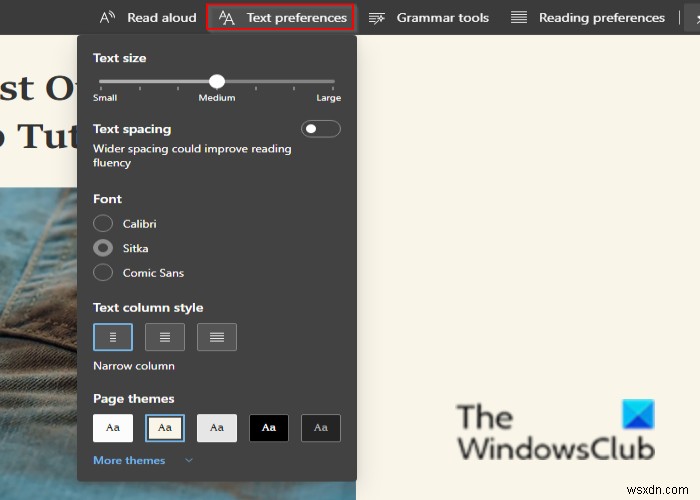Open Grammar tools menu label
The image size is (700, 500).
pos(442,17)
